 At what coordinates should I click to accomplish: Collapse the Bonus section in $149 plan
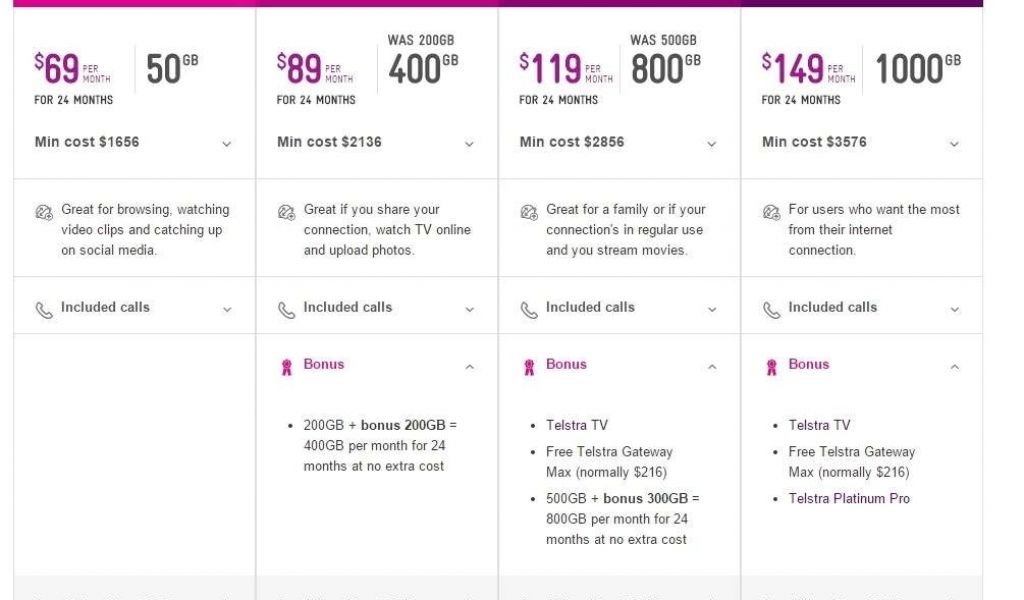(x=954, y=367)
